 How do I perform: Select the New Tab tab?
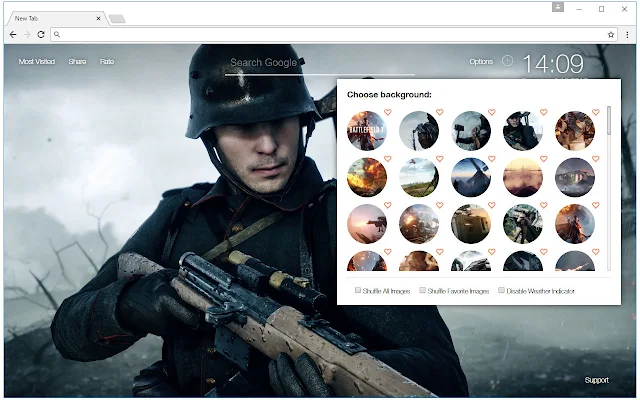(x=57, y=18)
